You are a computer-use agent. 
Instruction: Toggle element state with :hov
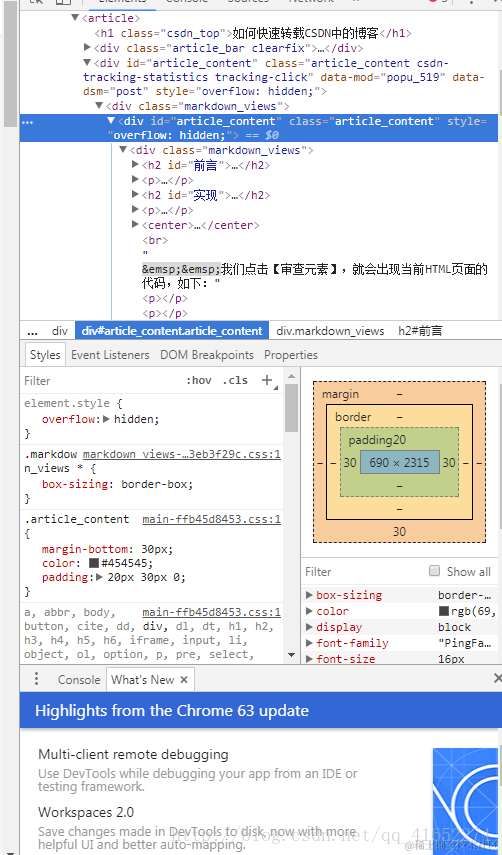pyautogui.click(x=199, y=380)
